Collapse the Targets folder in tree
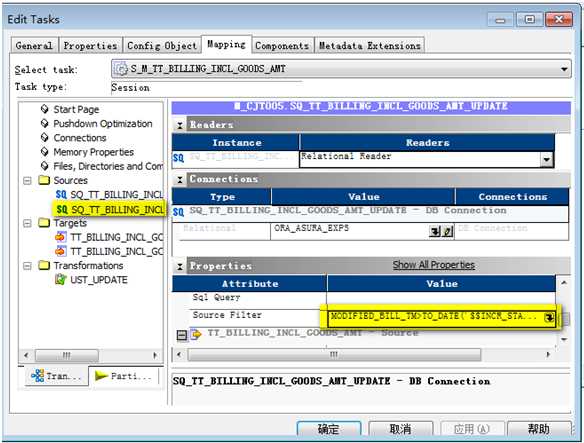 (27, 223)
